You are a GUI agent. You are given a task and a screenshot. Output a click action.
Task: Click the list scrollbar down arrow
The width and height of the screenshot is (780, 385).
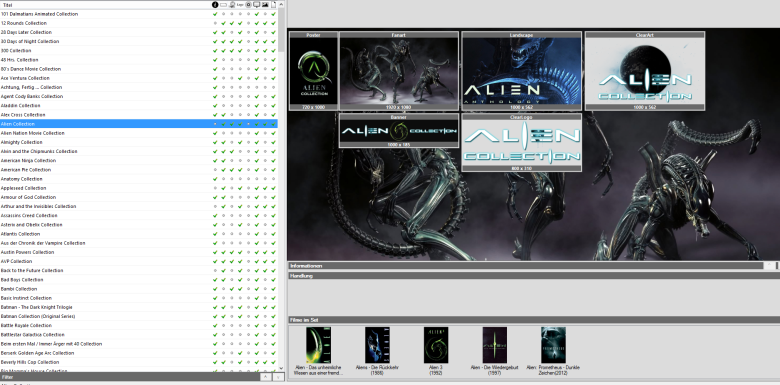pos(281,368)
